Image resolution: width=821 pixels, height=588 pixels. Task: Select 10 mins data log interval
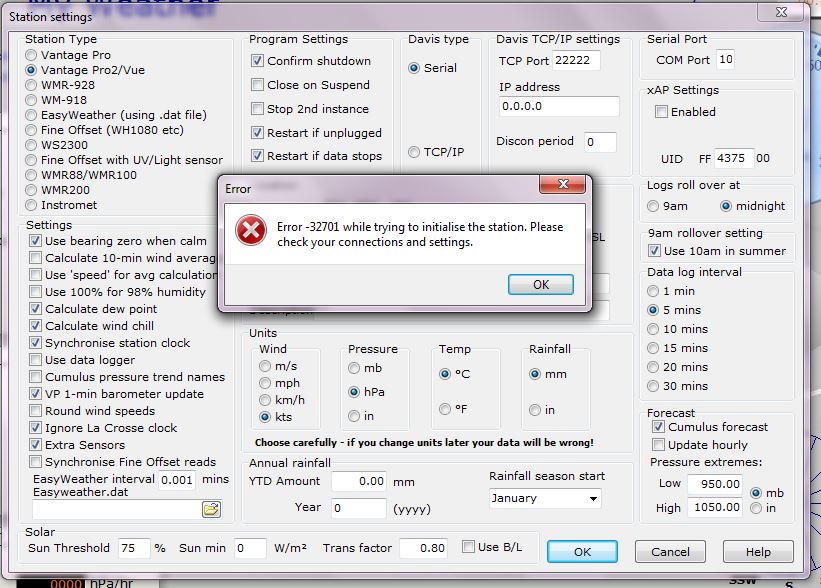coord(654,329)
